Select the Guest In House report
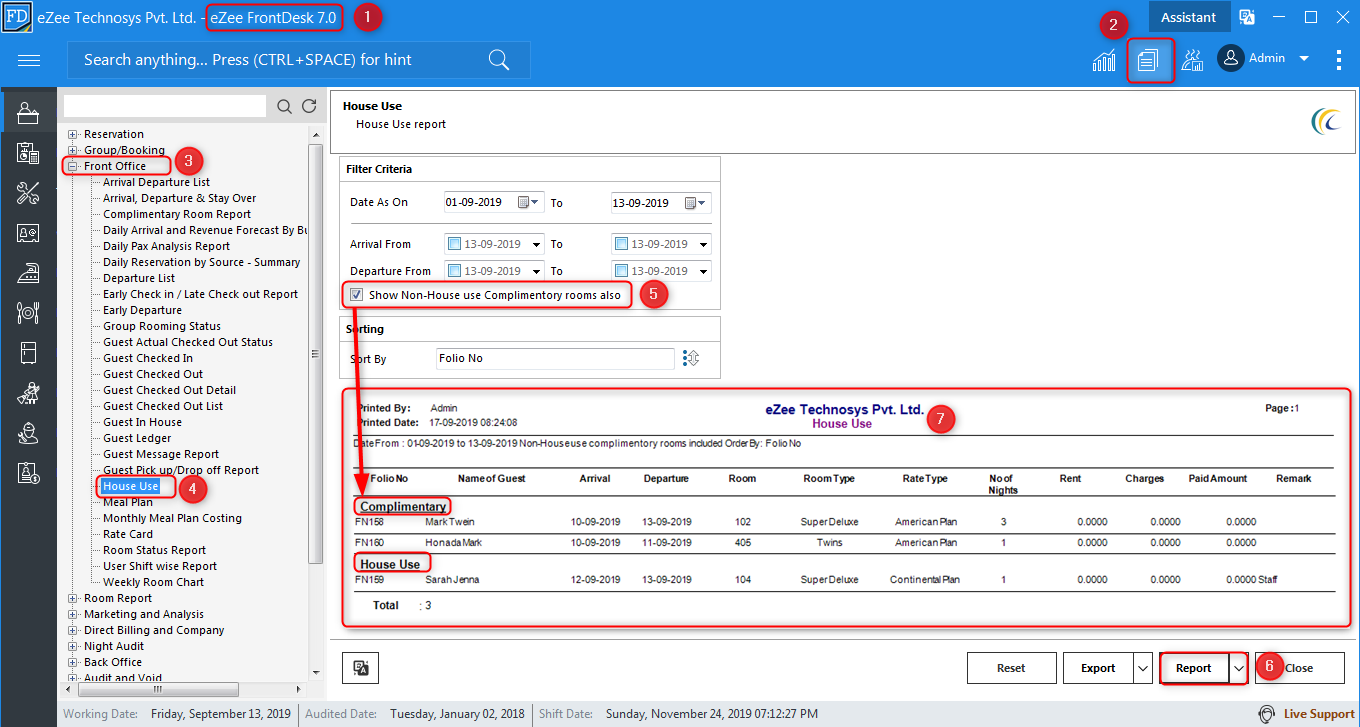Image resolution: width=1360 pixels, height=727 pixels. [x=142, y=422]
